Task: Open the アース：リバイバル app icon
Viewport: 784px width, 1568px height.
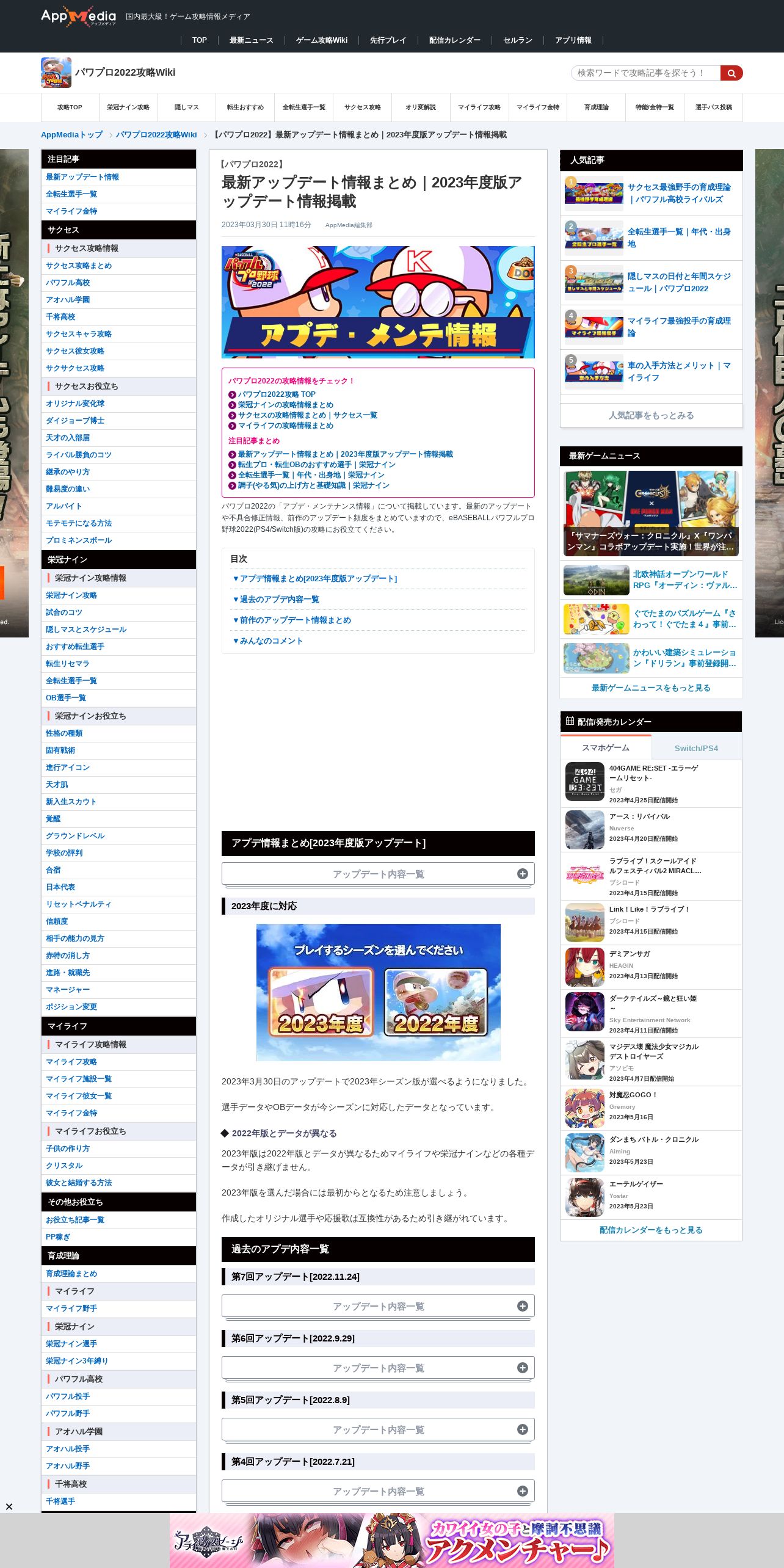Action: (585, 830)
